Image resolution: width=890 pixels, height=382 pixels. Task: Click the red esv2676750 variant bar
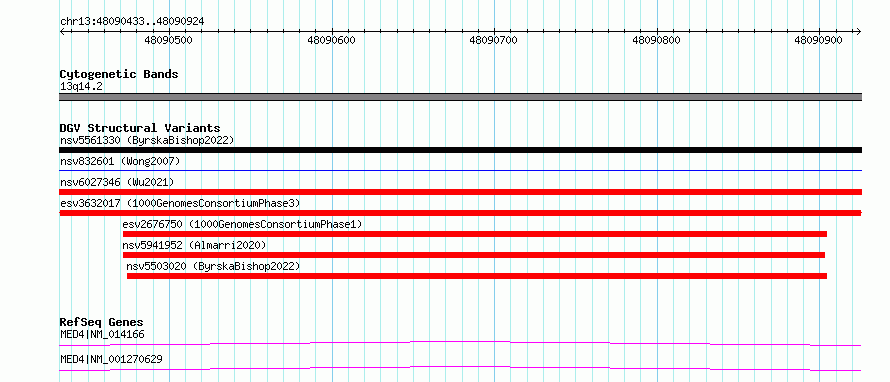click(x=475, y=234)
